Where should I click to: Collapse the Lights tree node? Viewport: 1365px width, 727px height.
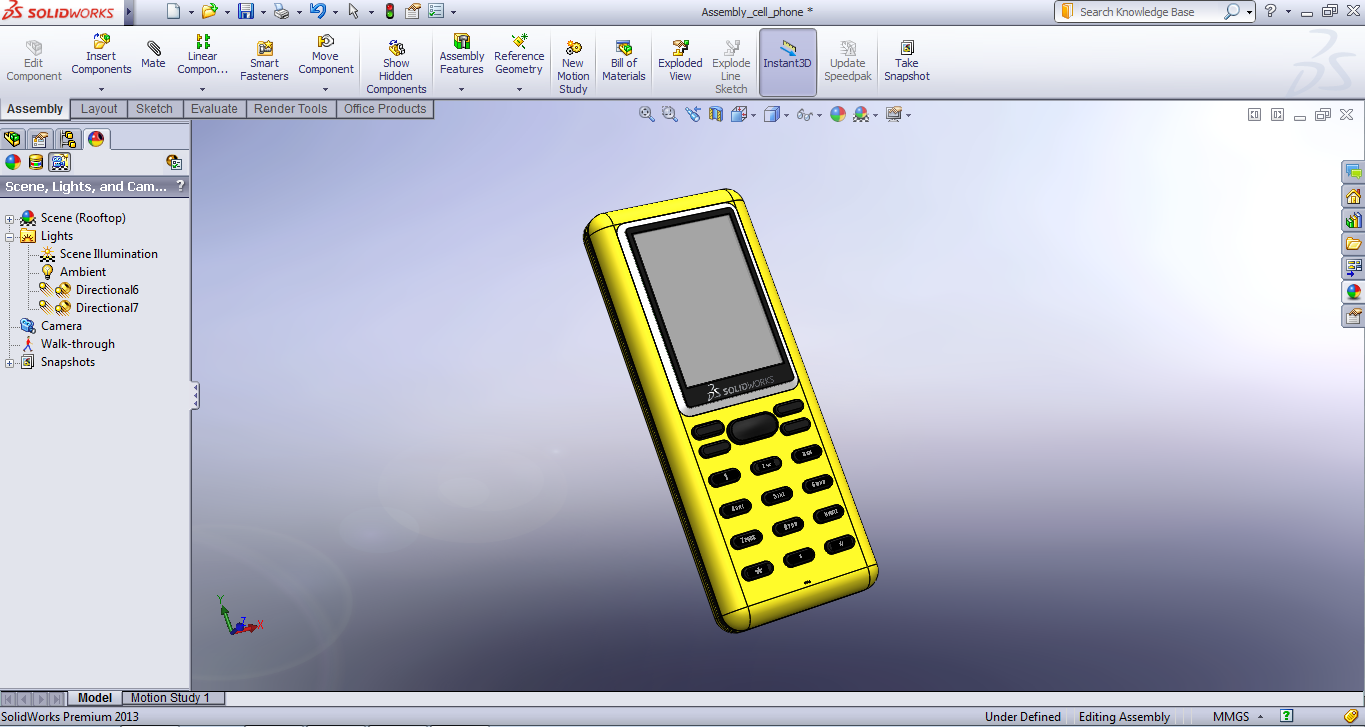click(x=10, y=235)
